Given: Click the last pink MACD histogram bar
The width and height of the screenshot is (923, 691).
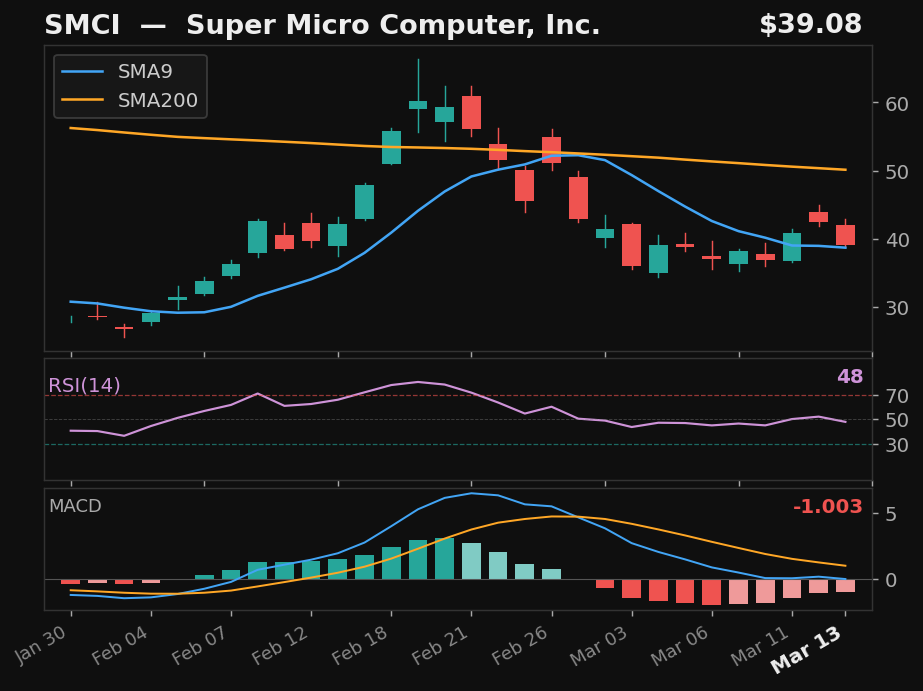Looking at the screenshot, I should click(845, 586).
